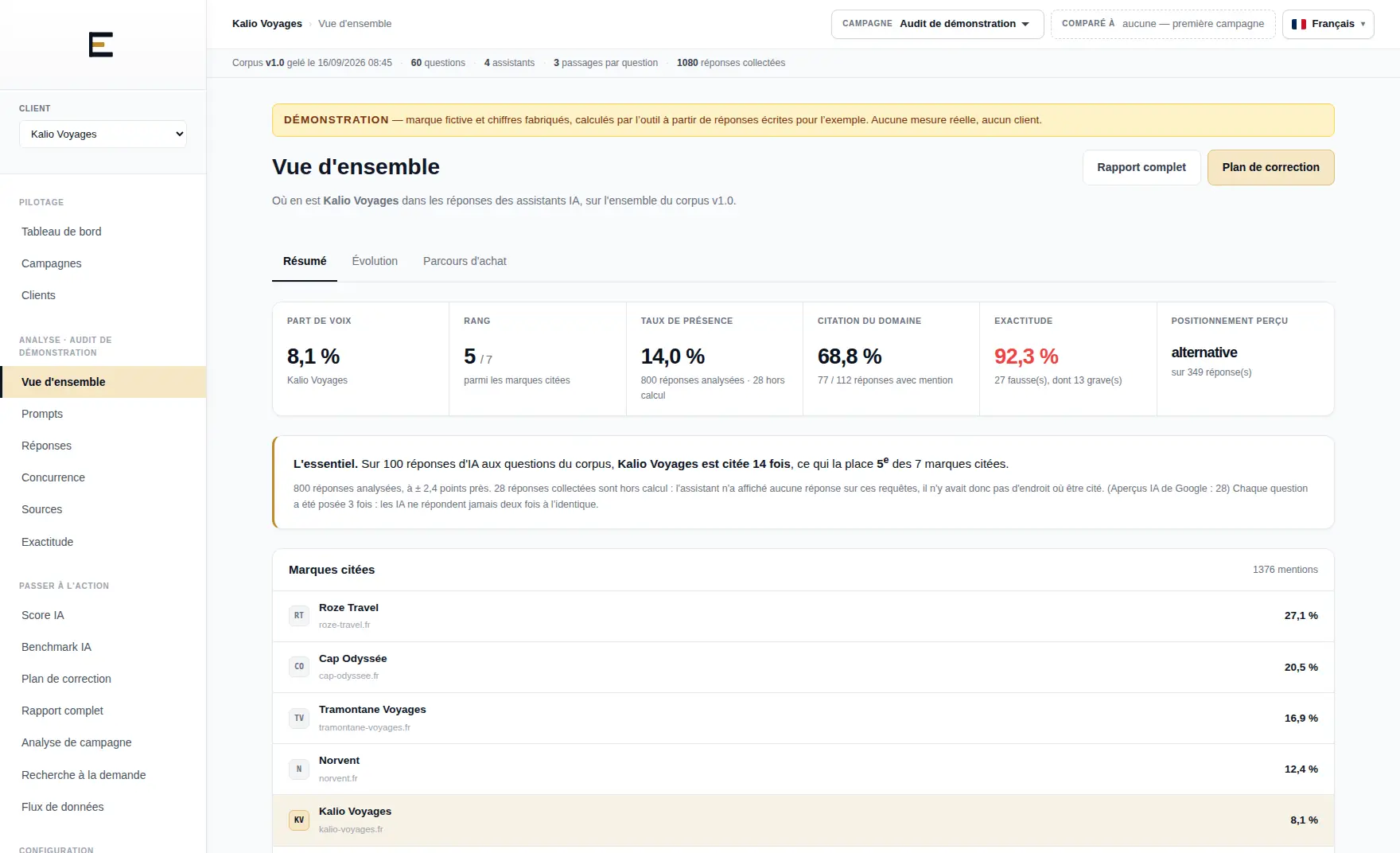
Task: Open Campagnes in the sidebar
Action: [x=103, y=263]
